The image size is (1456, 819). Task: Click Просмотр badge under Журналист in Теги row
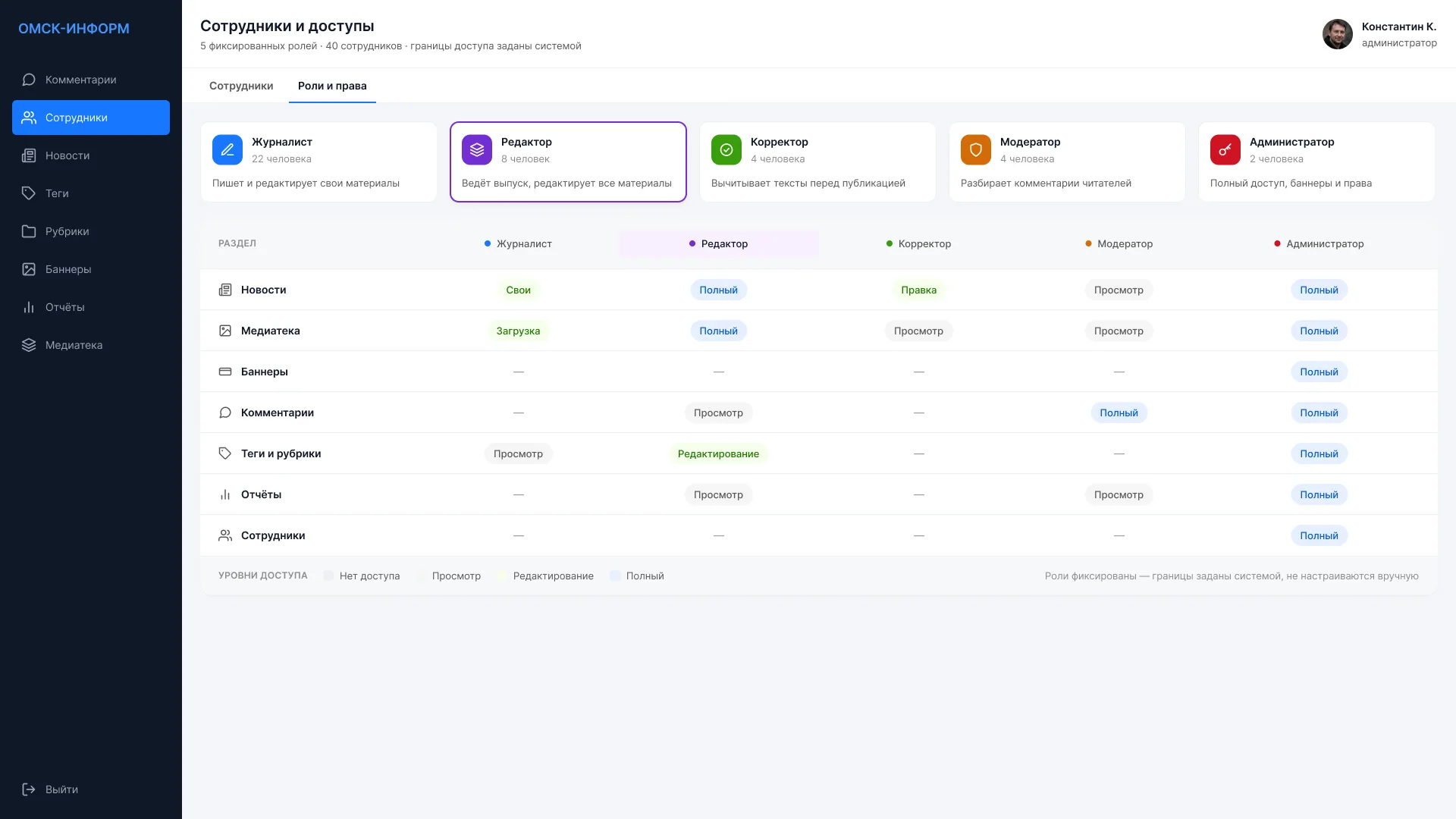pyautogui.click(x=518, y=453)
